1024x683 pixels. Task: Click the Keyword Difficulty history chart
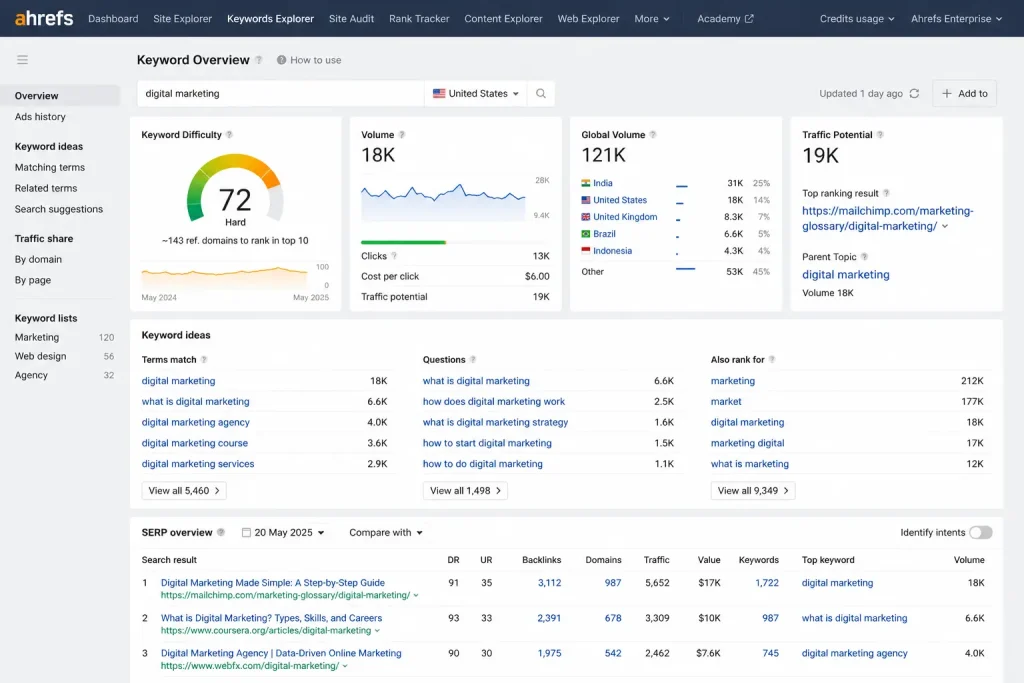pyautogui.click(x=224, y=278)
